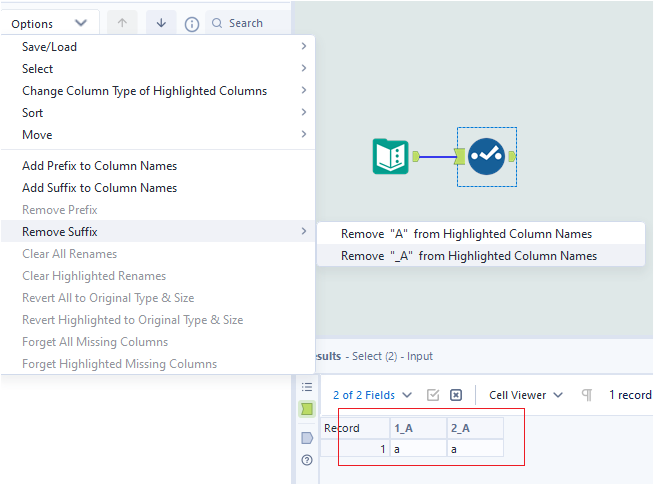
Task: Open Change Column Type of Highlighted Columns
Action: click(158, 91)
